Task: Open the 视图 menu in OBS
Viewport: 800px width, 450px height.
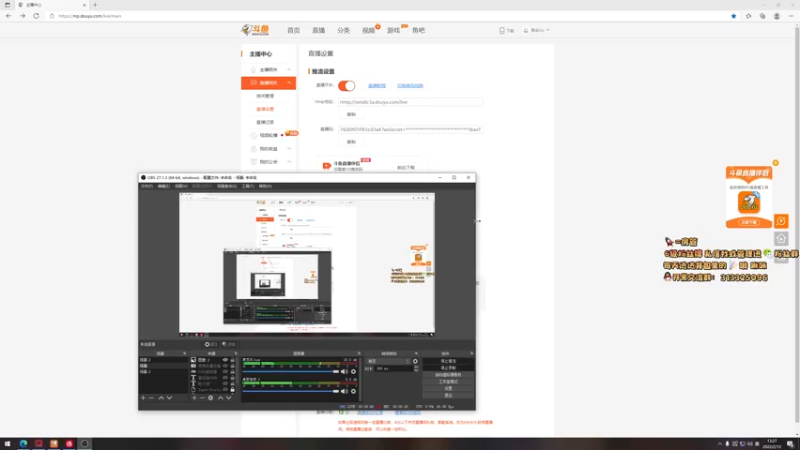Action: 181,186
